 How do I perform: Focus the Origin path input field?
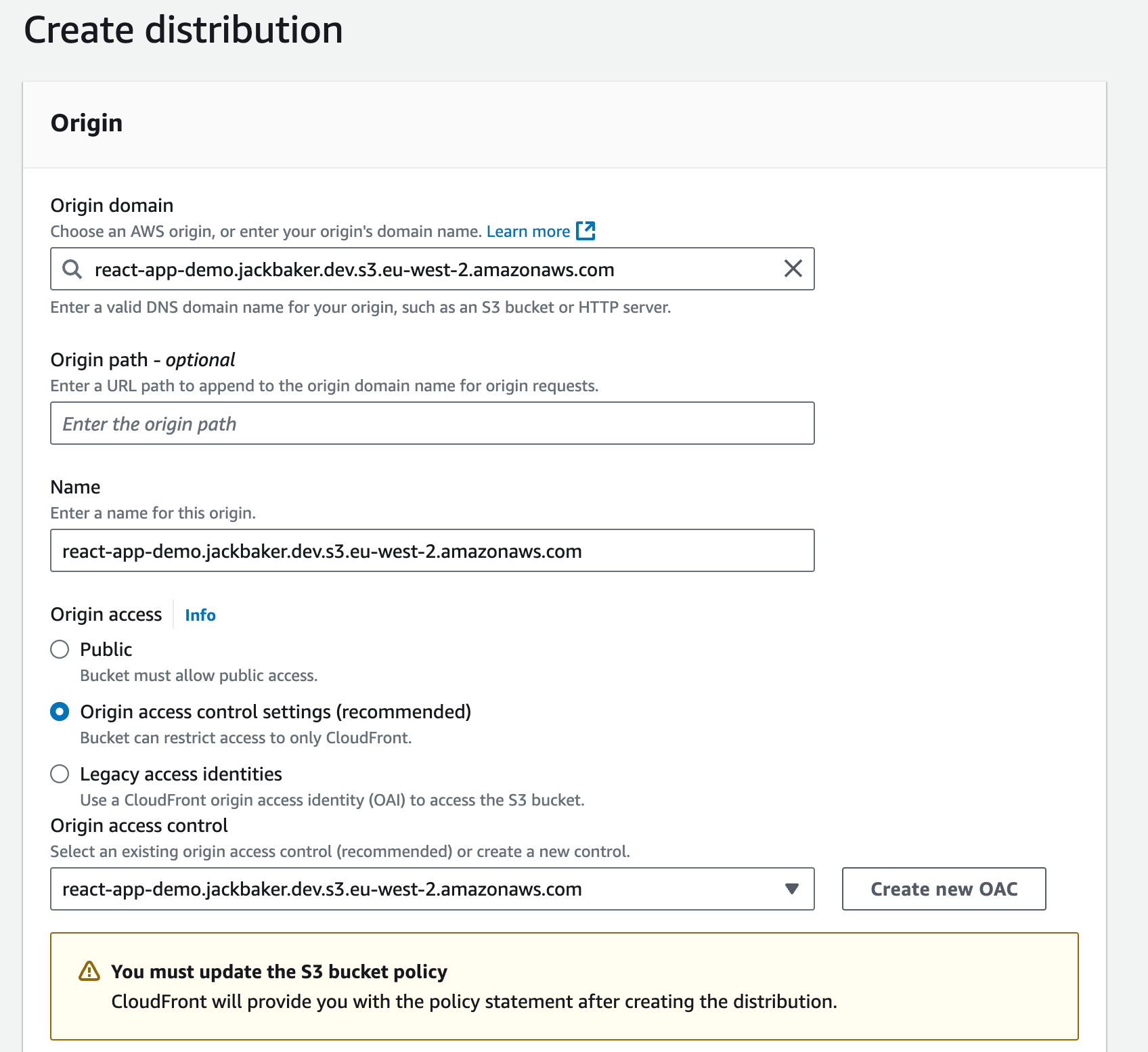click(x=432, y=424)
